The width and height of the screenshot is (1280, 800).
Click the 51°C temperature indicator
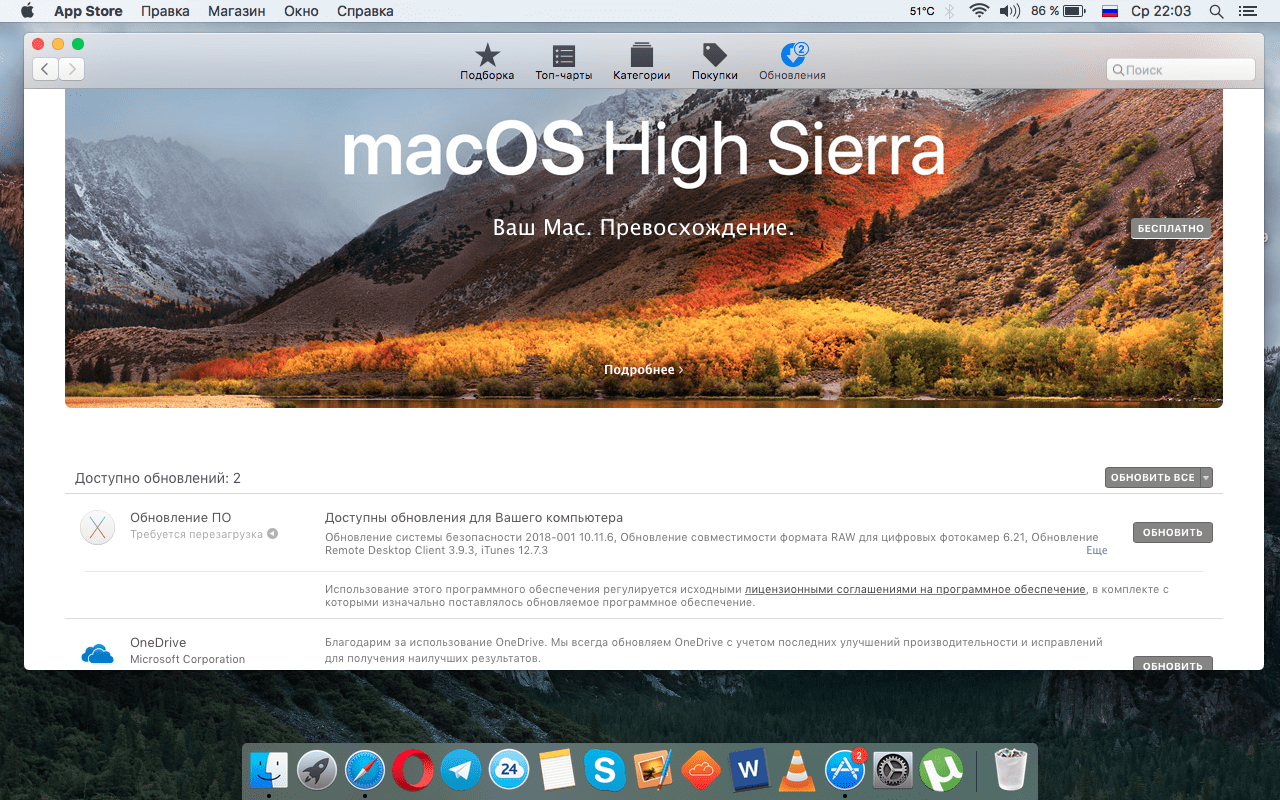point(922,11)
